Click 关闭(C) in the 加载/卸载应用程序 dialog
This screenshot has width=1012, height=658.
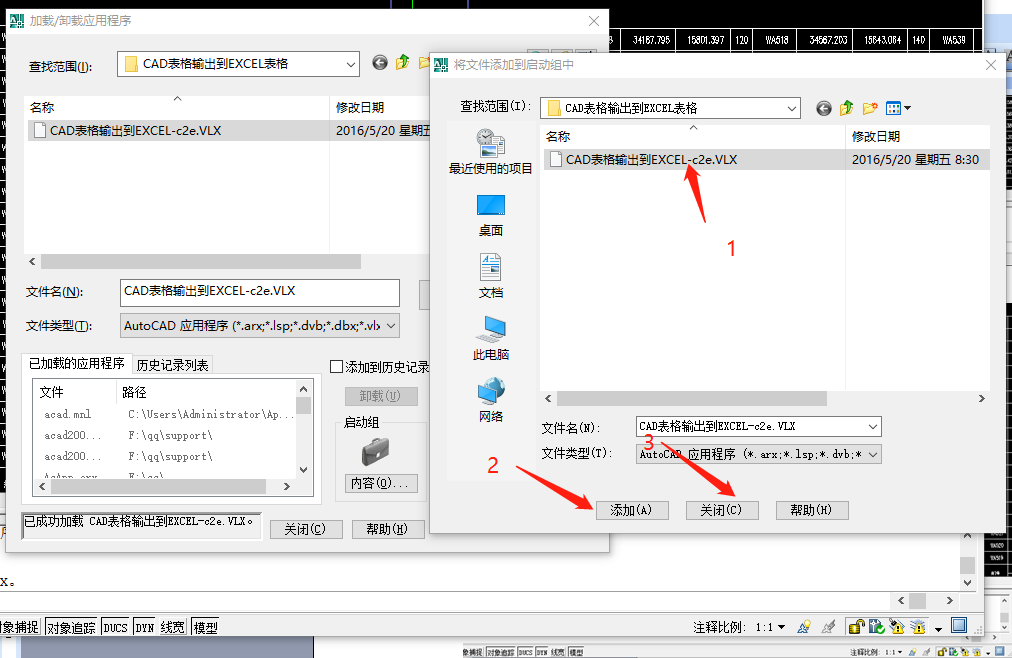305,530
